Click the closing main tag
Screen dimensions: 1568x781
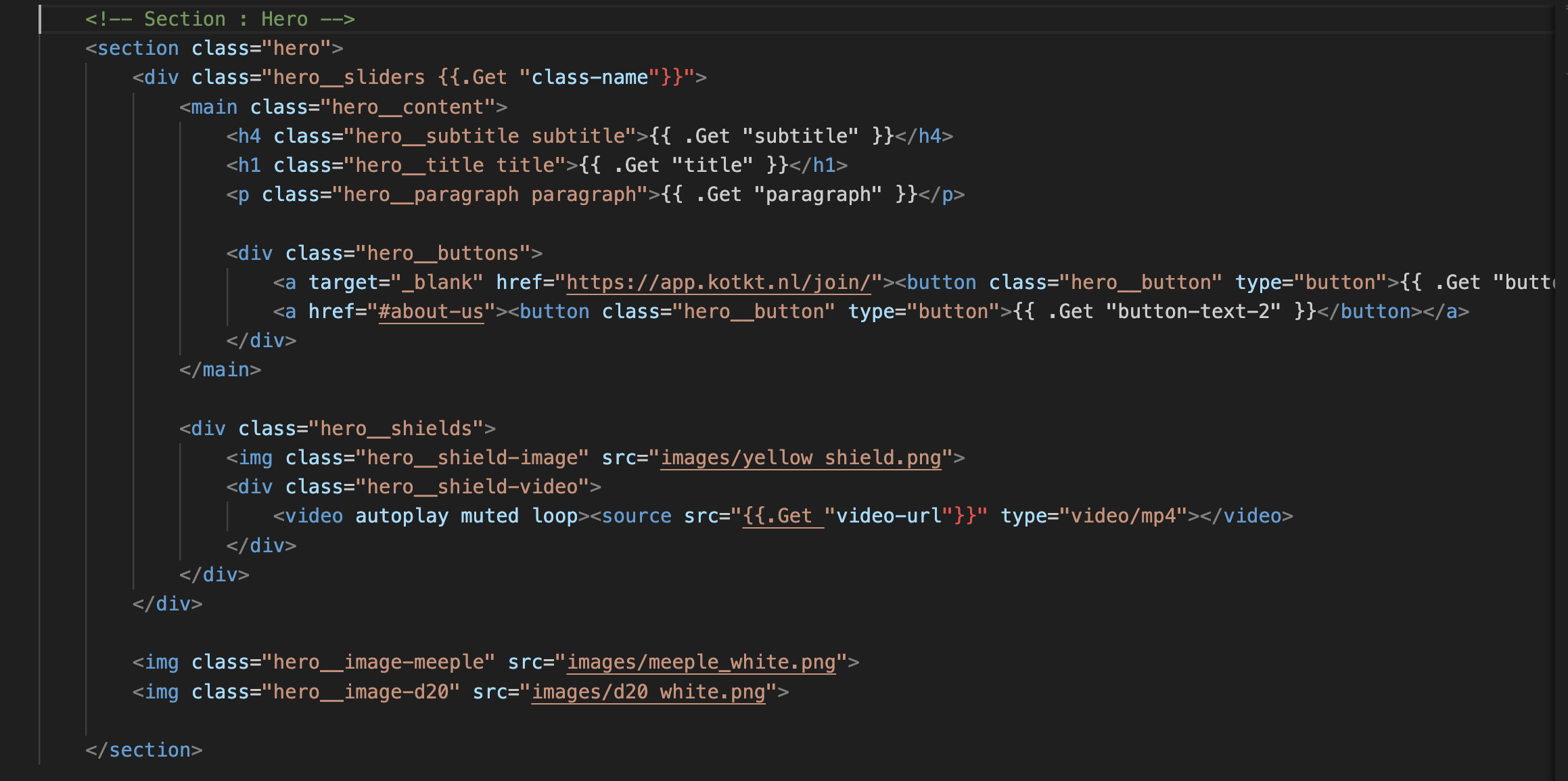221,370
